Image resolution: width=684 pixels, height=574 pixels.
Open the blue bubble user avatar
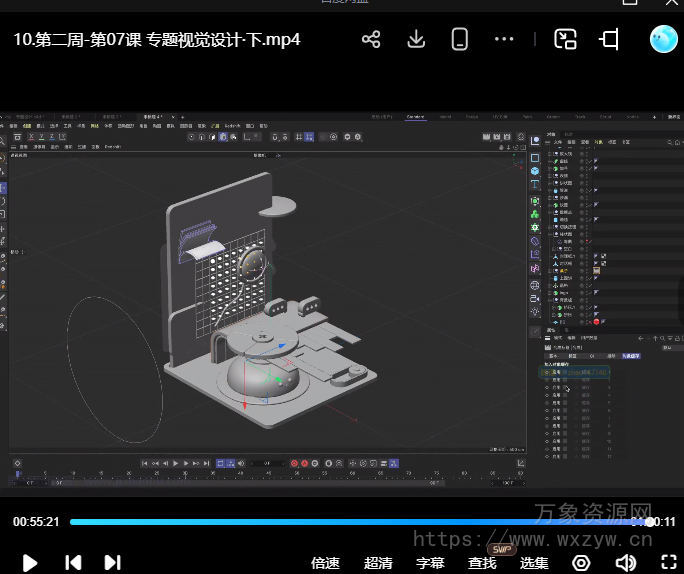pos(663,39)
